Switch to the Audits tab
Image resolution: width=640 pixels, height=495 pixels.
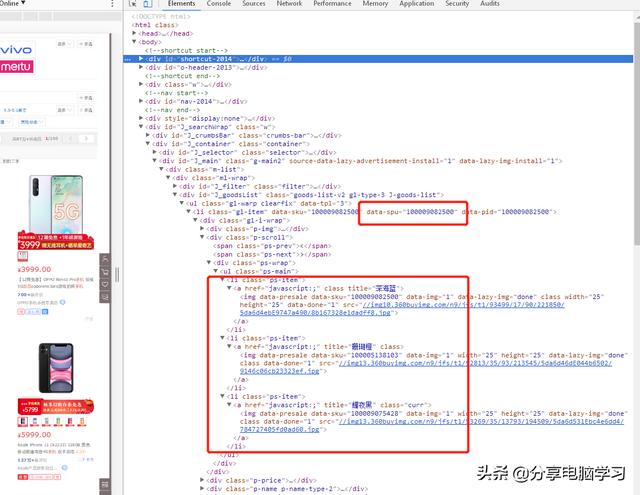[490, 4]
